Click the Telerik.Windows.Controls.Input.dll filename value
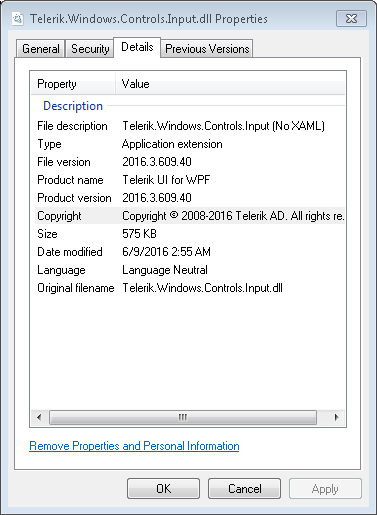The height and width of the screenshot is (515, 377). [202, 288]
